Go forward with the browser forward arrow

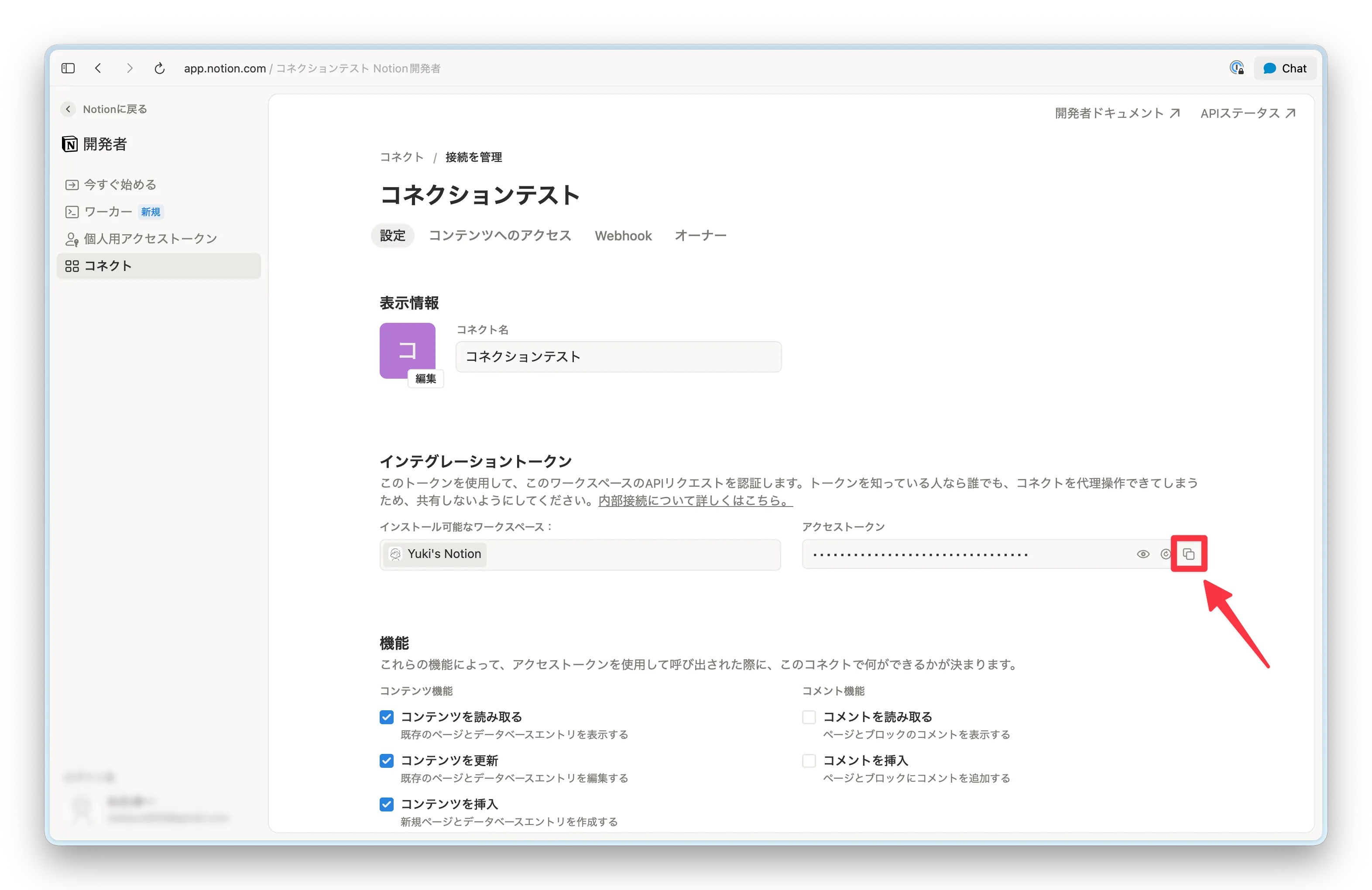click(x=129, y=68)
